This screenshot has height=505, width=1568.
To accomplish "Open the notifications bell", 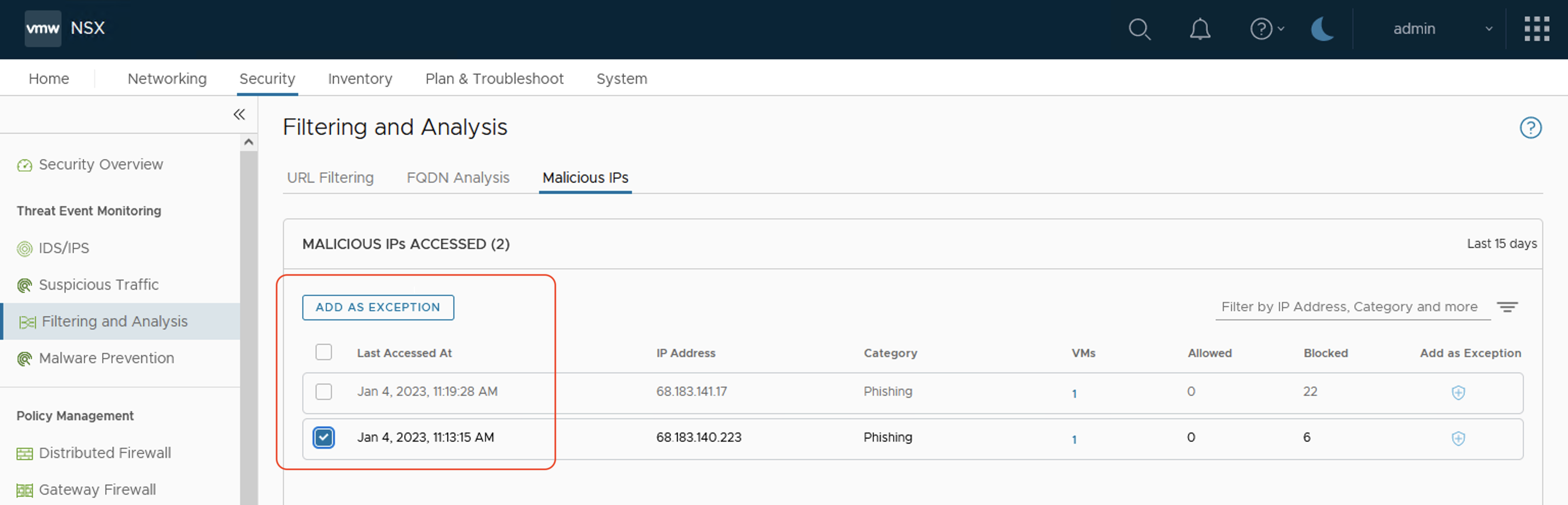I will tap(1200, 29).
